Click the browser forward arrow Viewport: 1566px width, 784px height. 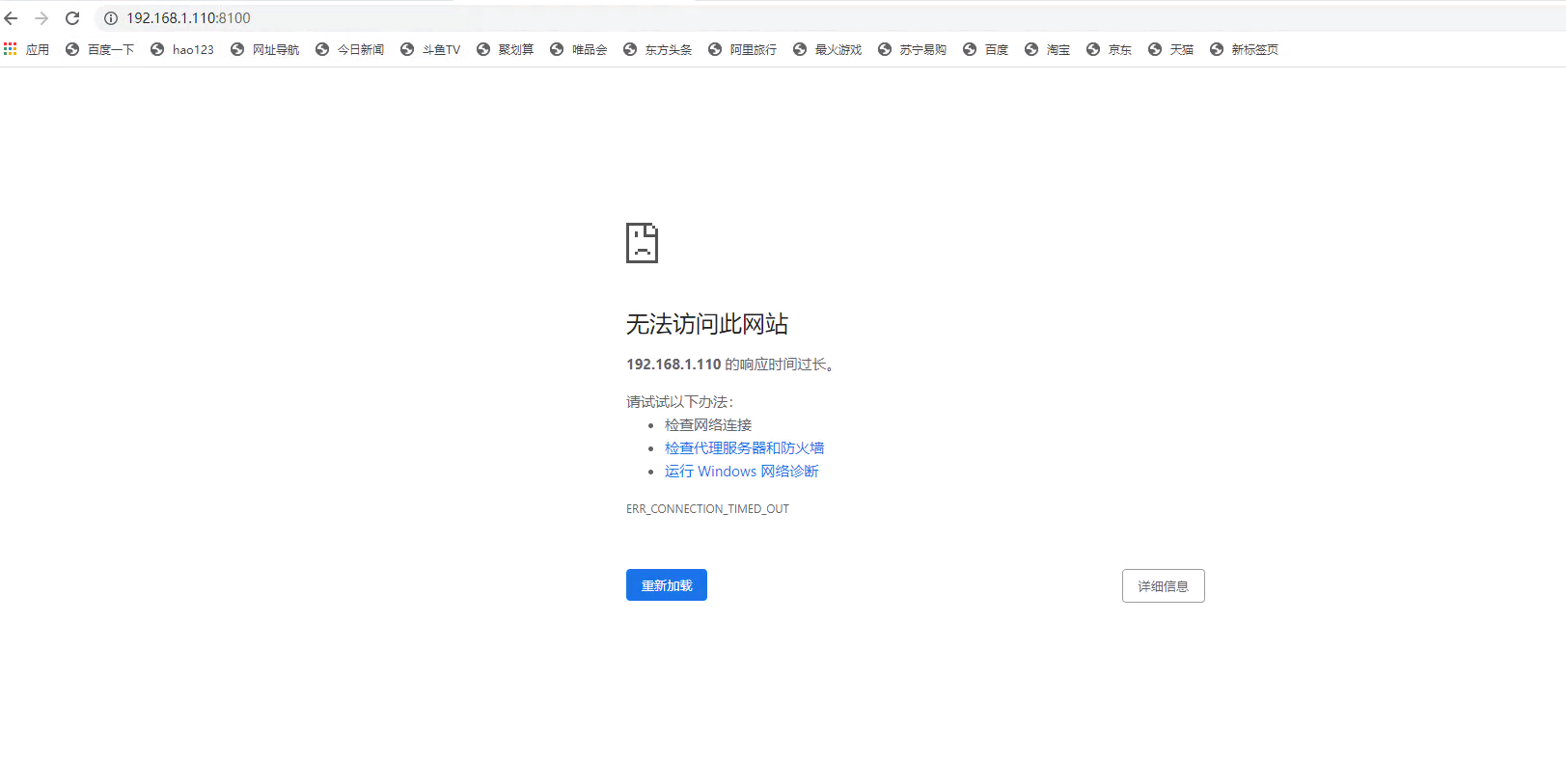tap(41, 18)
